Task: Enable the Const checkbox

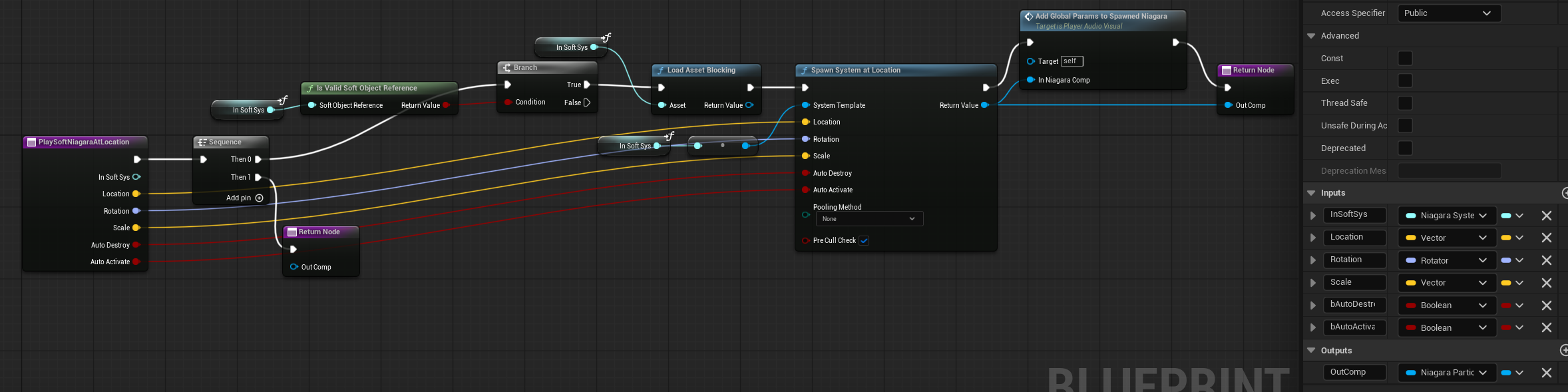Action: pos(1405,59)
